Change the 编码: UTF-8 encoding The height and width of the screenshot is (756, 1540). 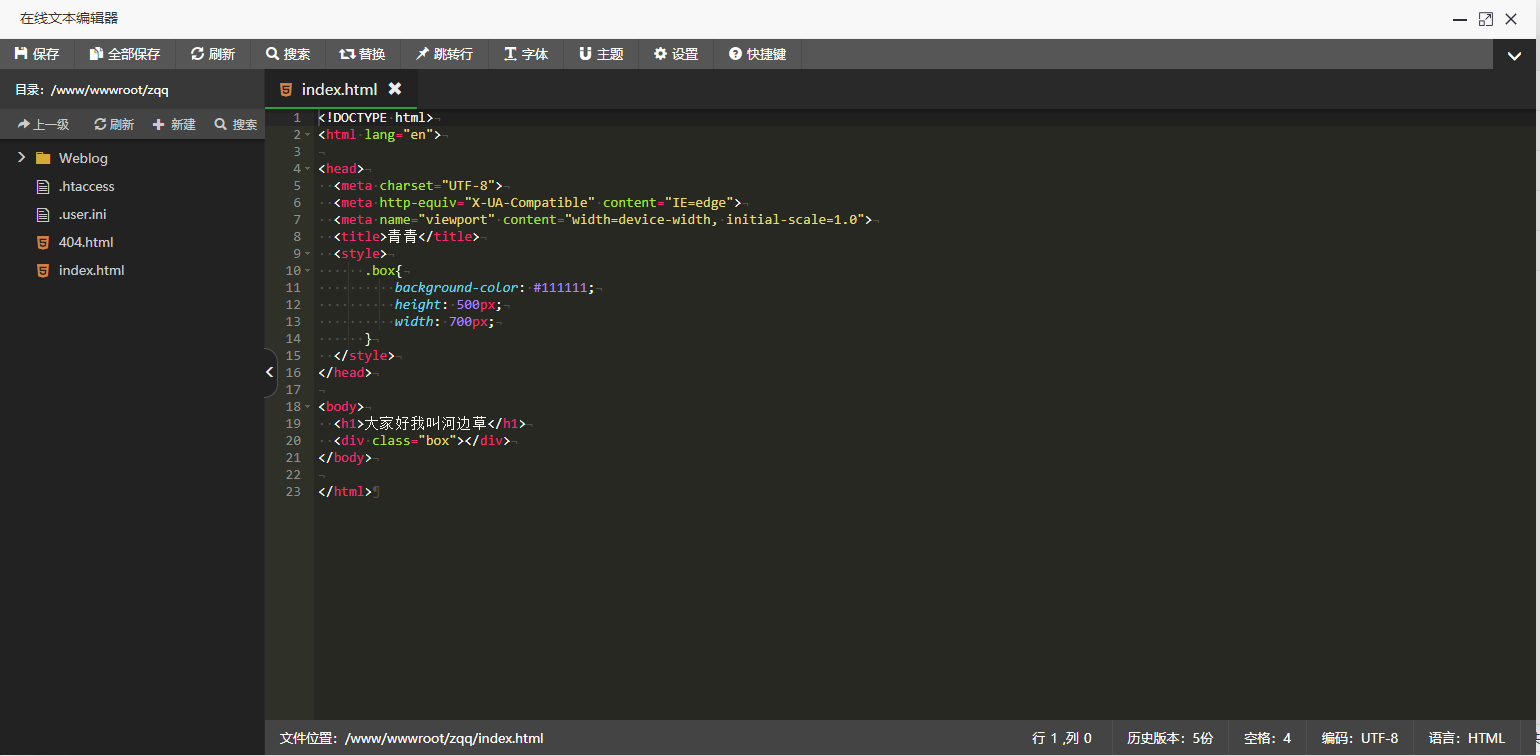click(1360, 738)
